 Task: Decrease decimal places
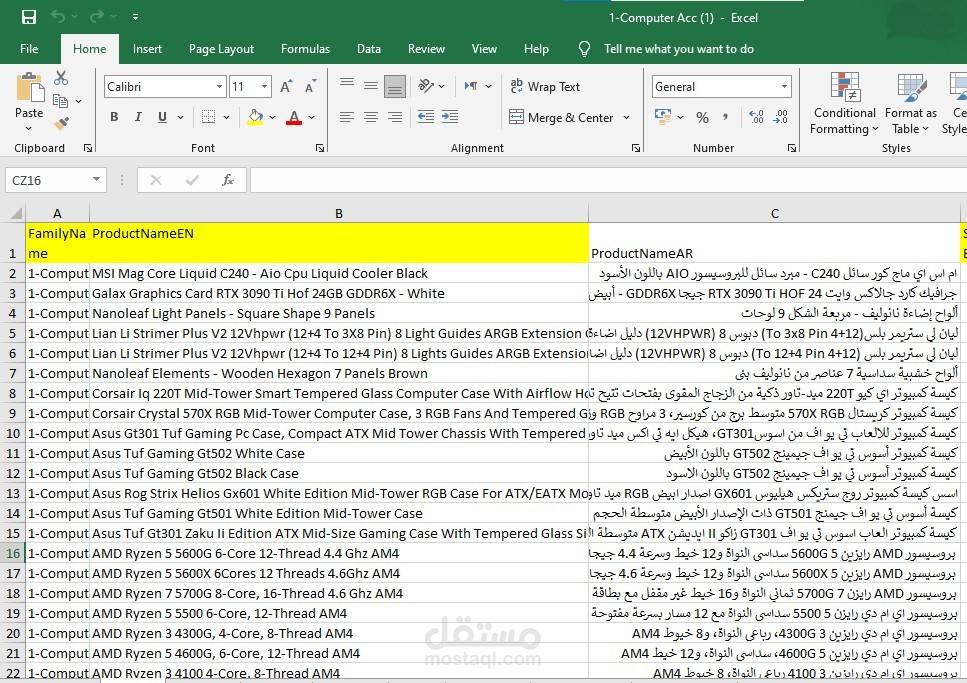point(780,117)
